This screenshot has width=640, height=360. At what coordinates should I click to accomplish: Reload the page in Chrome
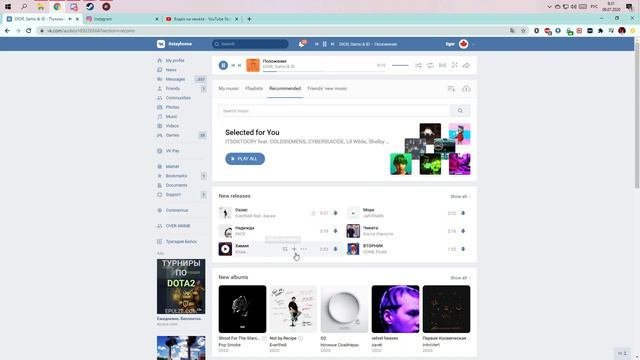click(x=29, y=31)
